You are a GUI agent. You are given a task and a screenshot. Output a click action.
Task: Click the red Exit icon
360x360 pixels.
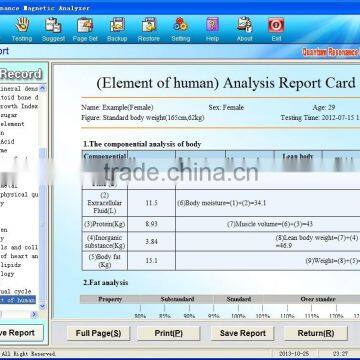tap(276, 25)
